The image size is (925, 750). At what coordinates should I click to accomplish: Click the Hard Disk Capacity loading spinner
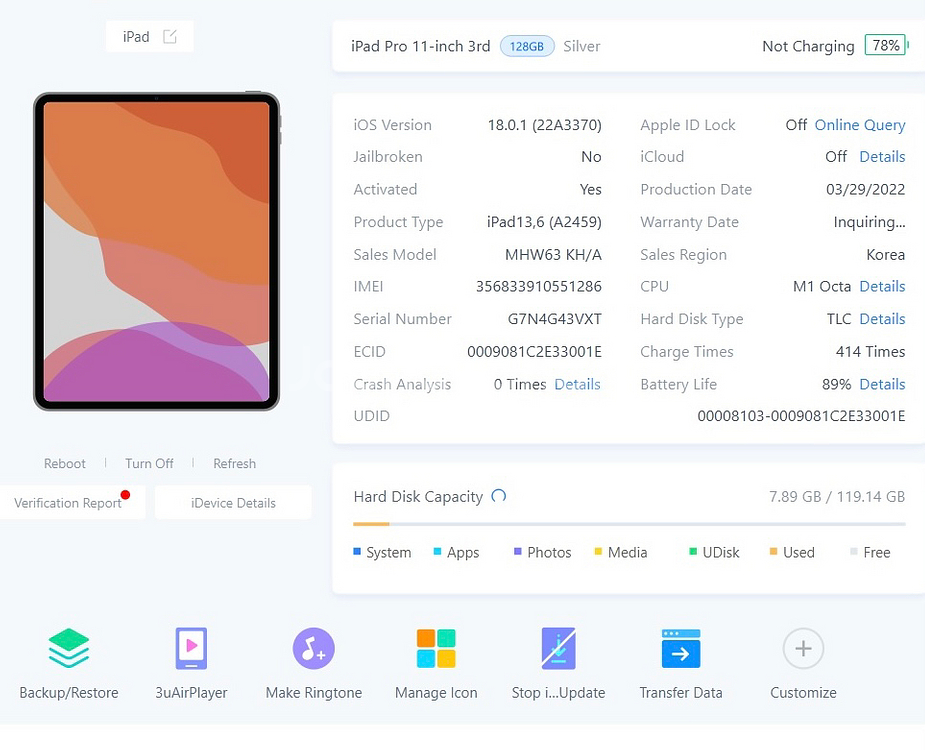point(499,496)
